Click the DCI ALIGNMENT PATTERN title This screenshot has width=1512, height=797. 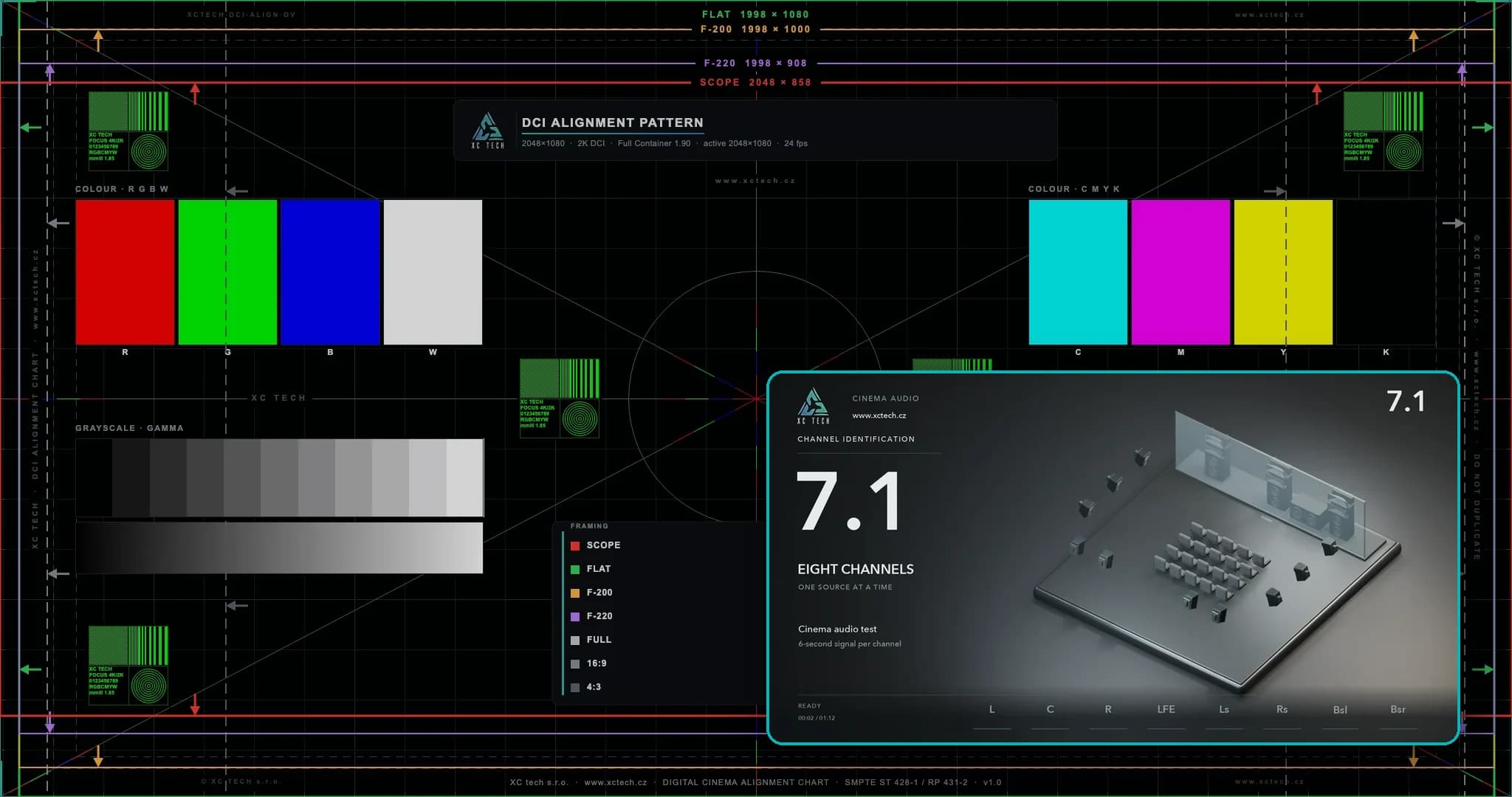coord(612,123)
